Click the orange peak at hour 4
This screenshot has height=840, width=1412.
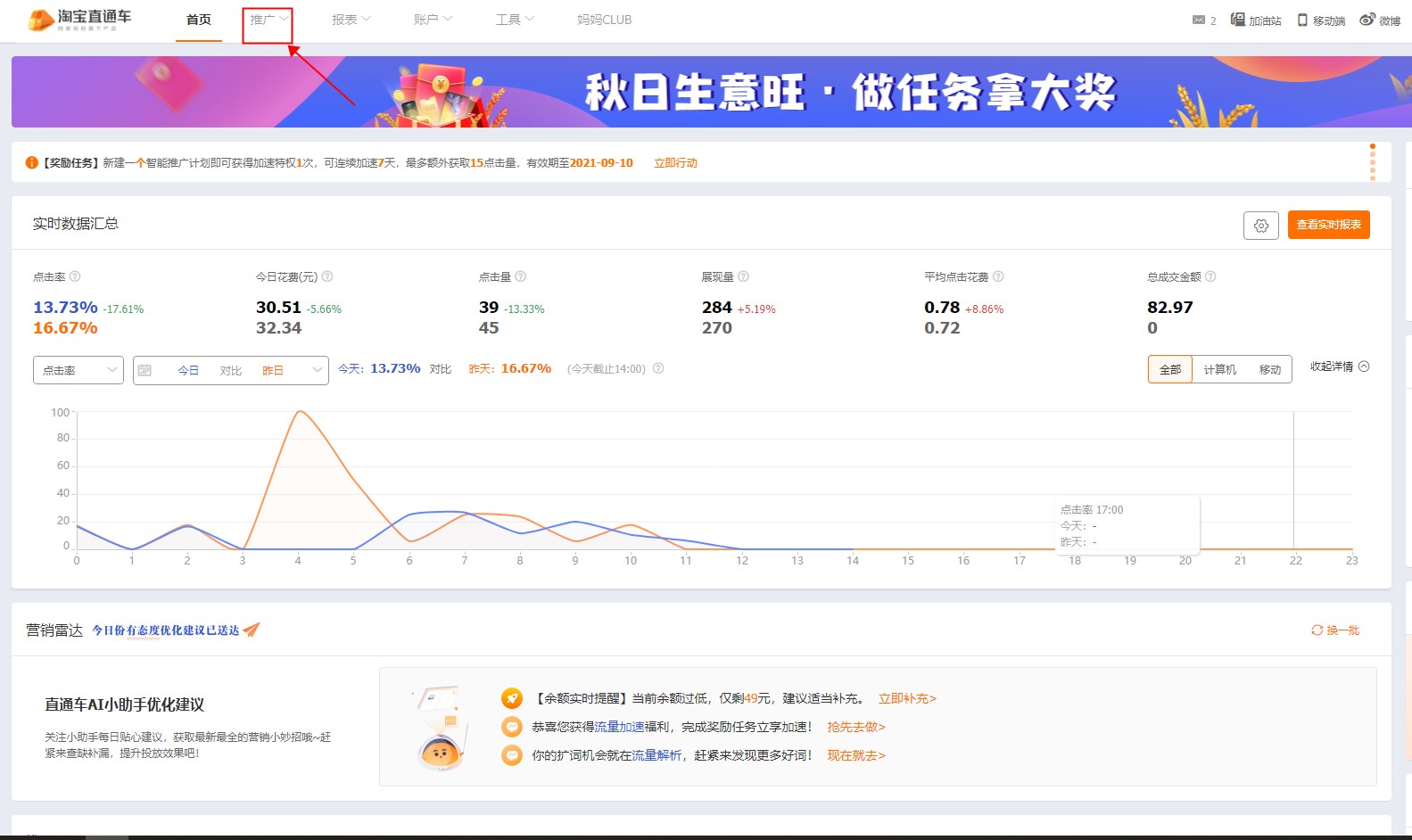coord(300,411)
